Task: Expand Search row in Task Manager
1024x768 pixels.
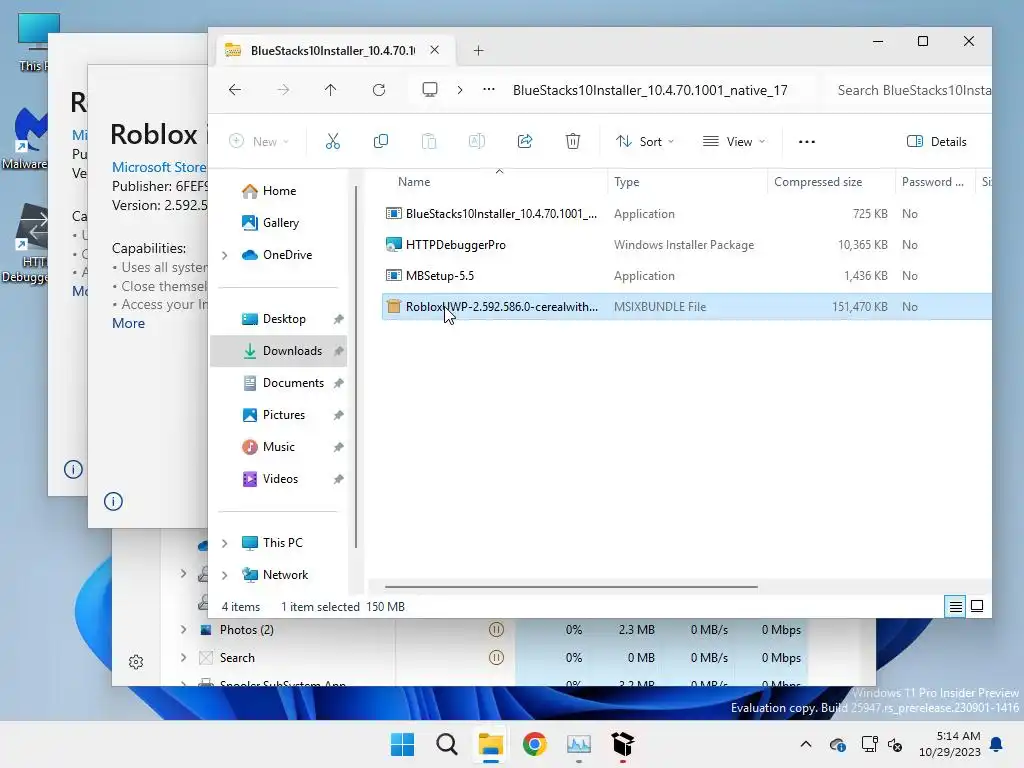Action: (184, 658)
